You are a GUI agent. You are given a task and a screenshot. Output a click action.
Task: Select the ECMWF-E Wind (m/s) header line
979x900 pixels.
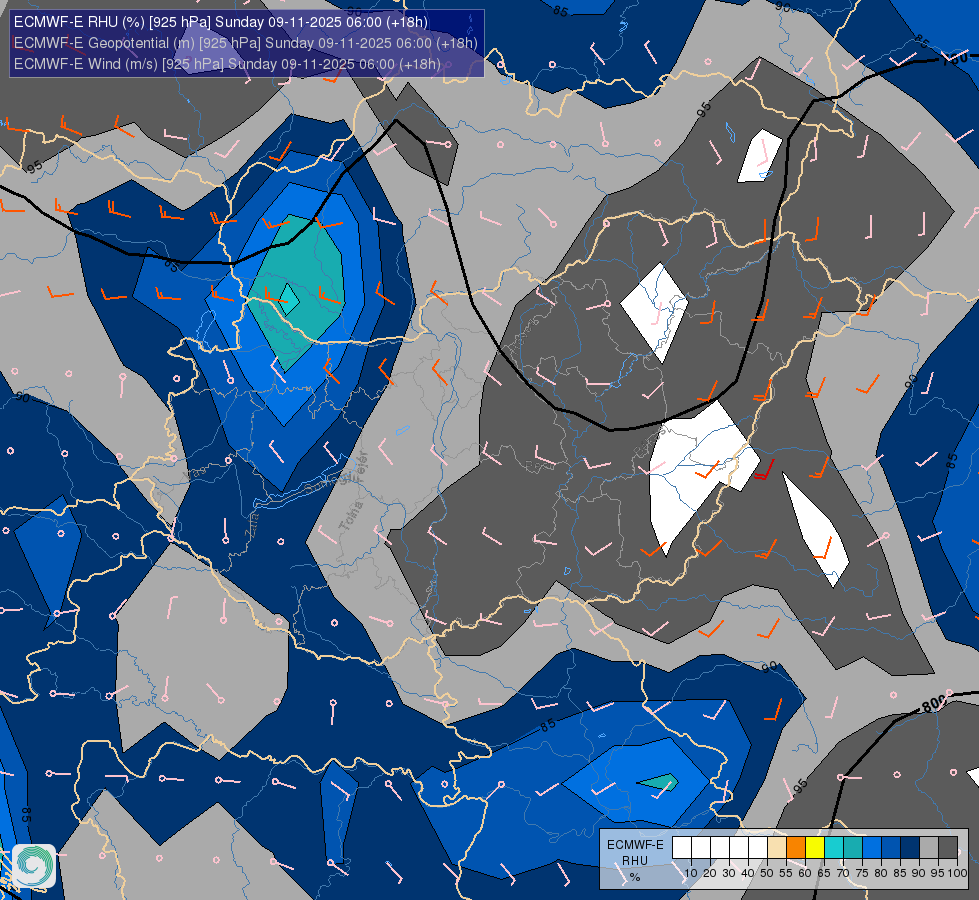227,64
